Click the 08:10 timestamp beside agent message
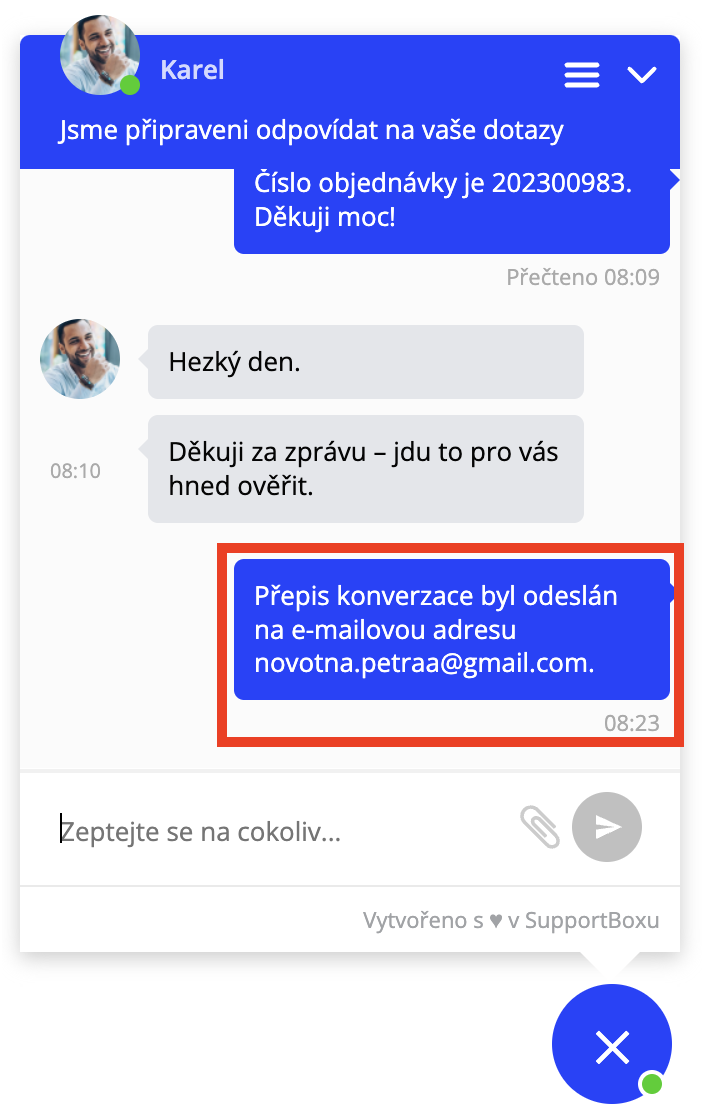 tap(75, 471)
